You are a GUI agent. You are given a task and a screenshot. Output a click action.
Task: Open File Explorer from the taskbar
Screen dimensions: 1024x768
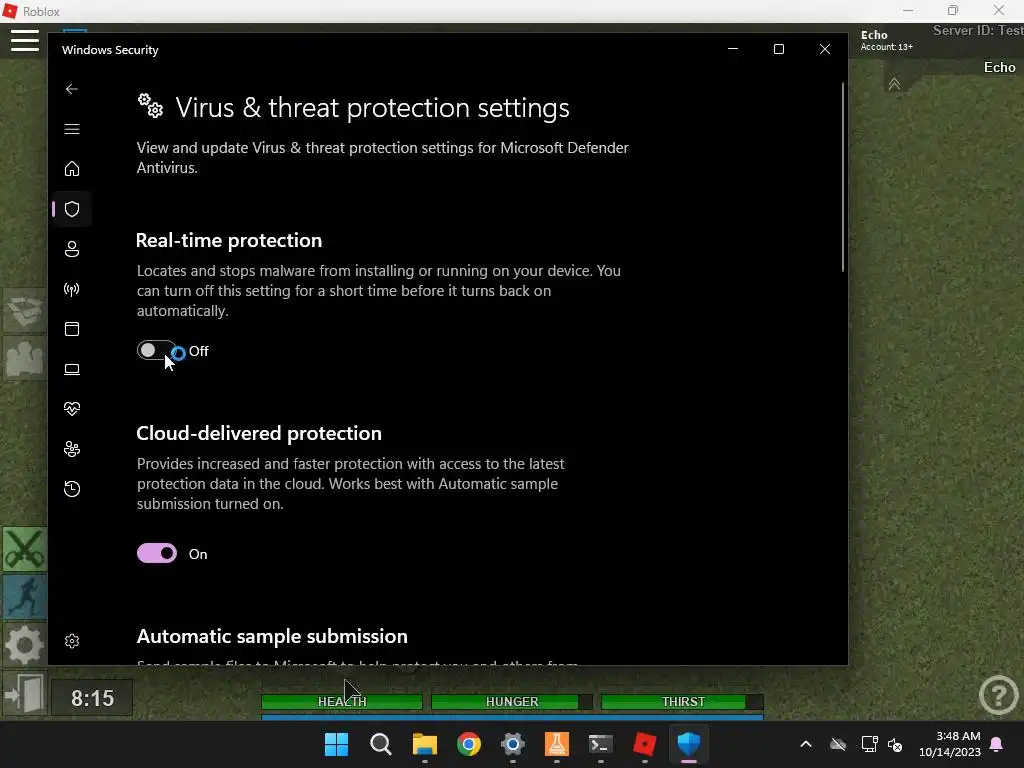424,744
